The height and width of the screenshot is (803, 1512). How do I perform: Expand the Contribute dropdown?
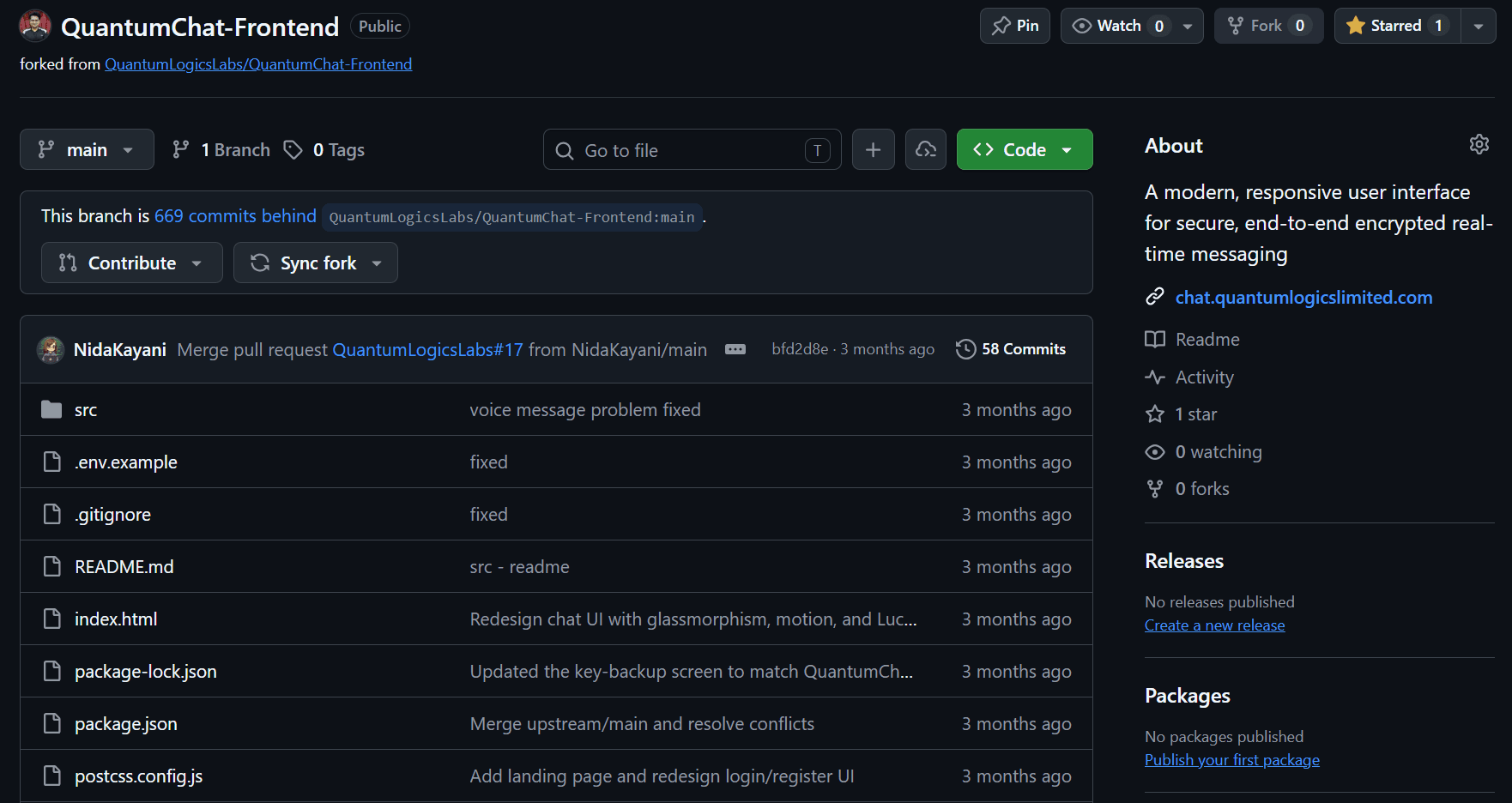131,263
